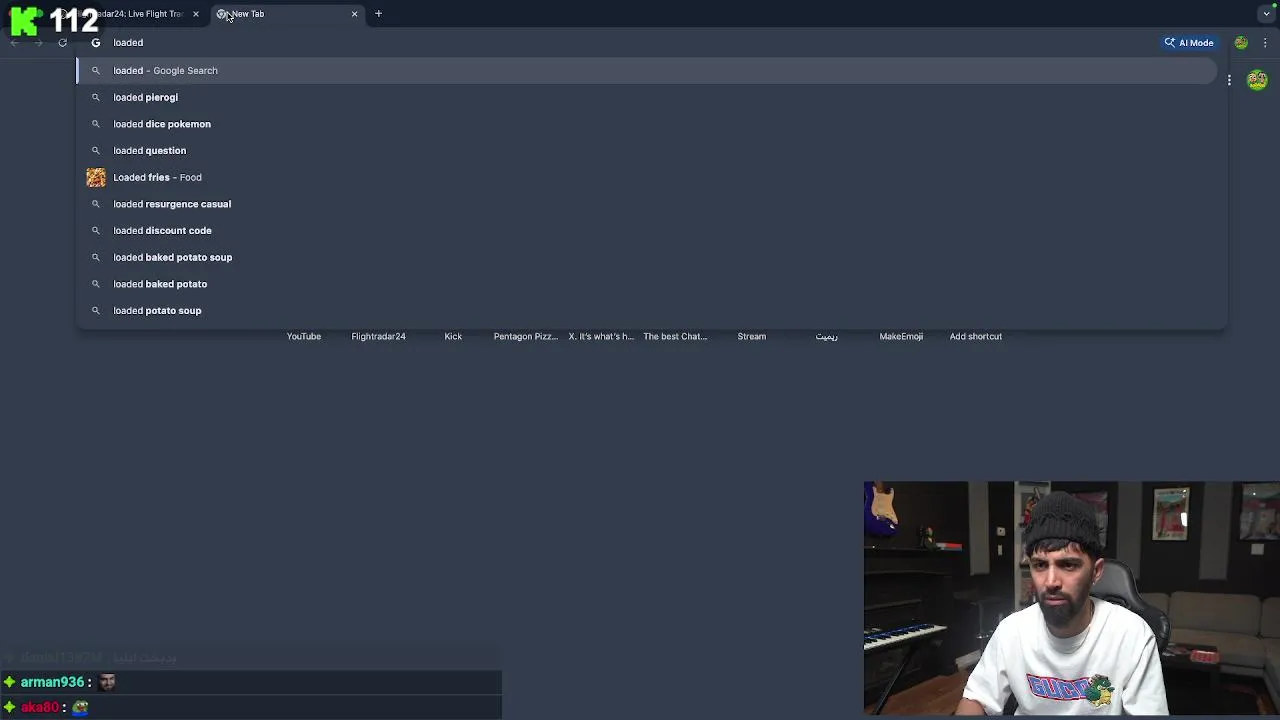Open the Kick shortcut

click(x=453, y=336)
